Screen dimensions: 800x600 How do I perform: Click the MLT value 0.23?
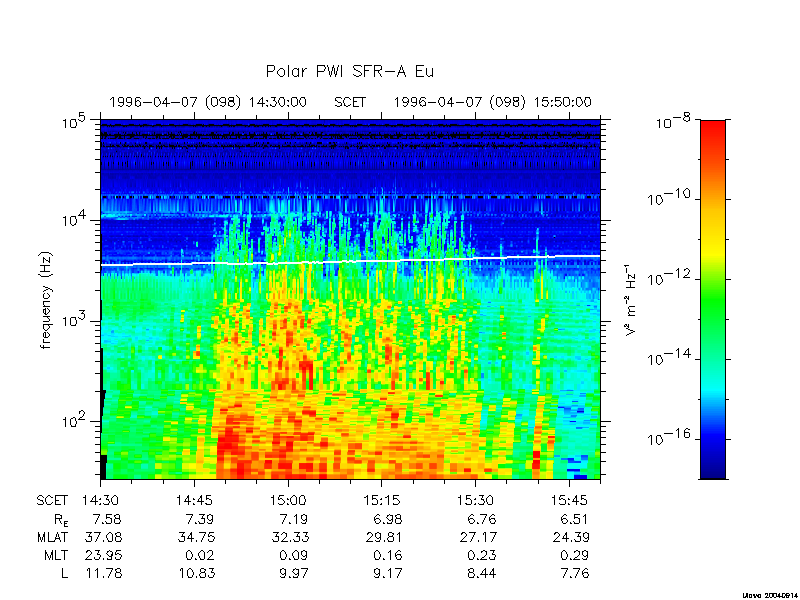pyautogui.click(x=481, y=555)
